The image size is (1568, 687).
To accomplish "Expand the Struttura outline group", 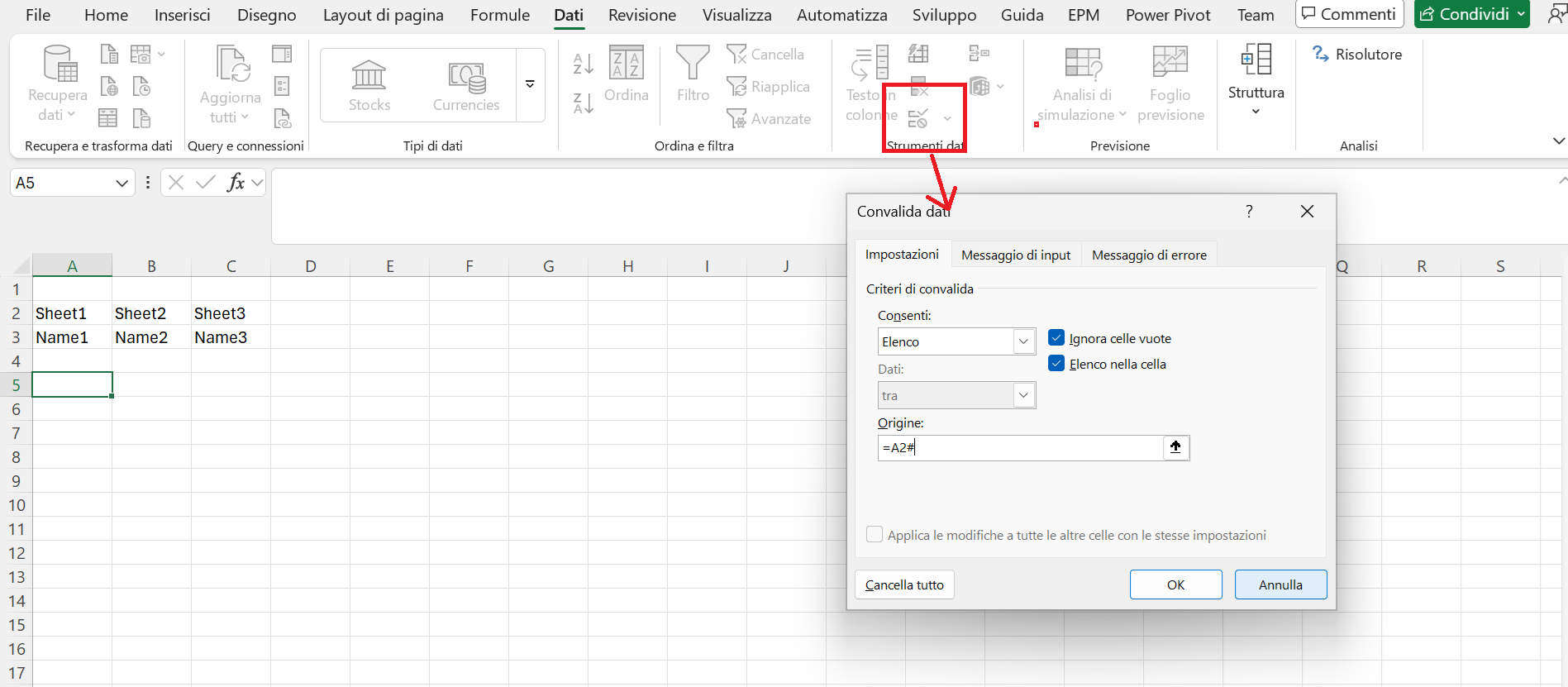I will [1256, 81].
